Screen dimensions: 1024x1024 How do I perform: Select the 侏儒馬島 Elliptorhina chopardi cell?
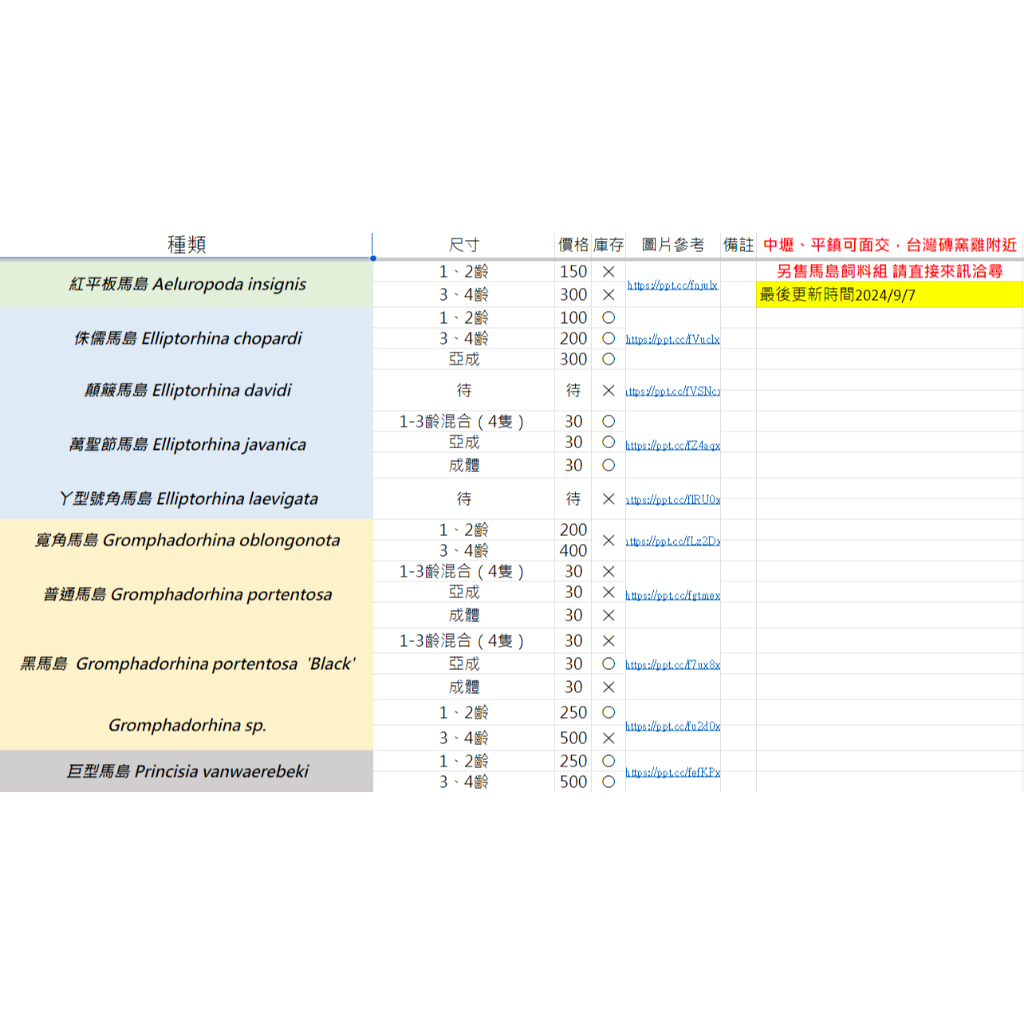(x=187, y=338)
